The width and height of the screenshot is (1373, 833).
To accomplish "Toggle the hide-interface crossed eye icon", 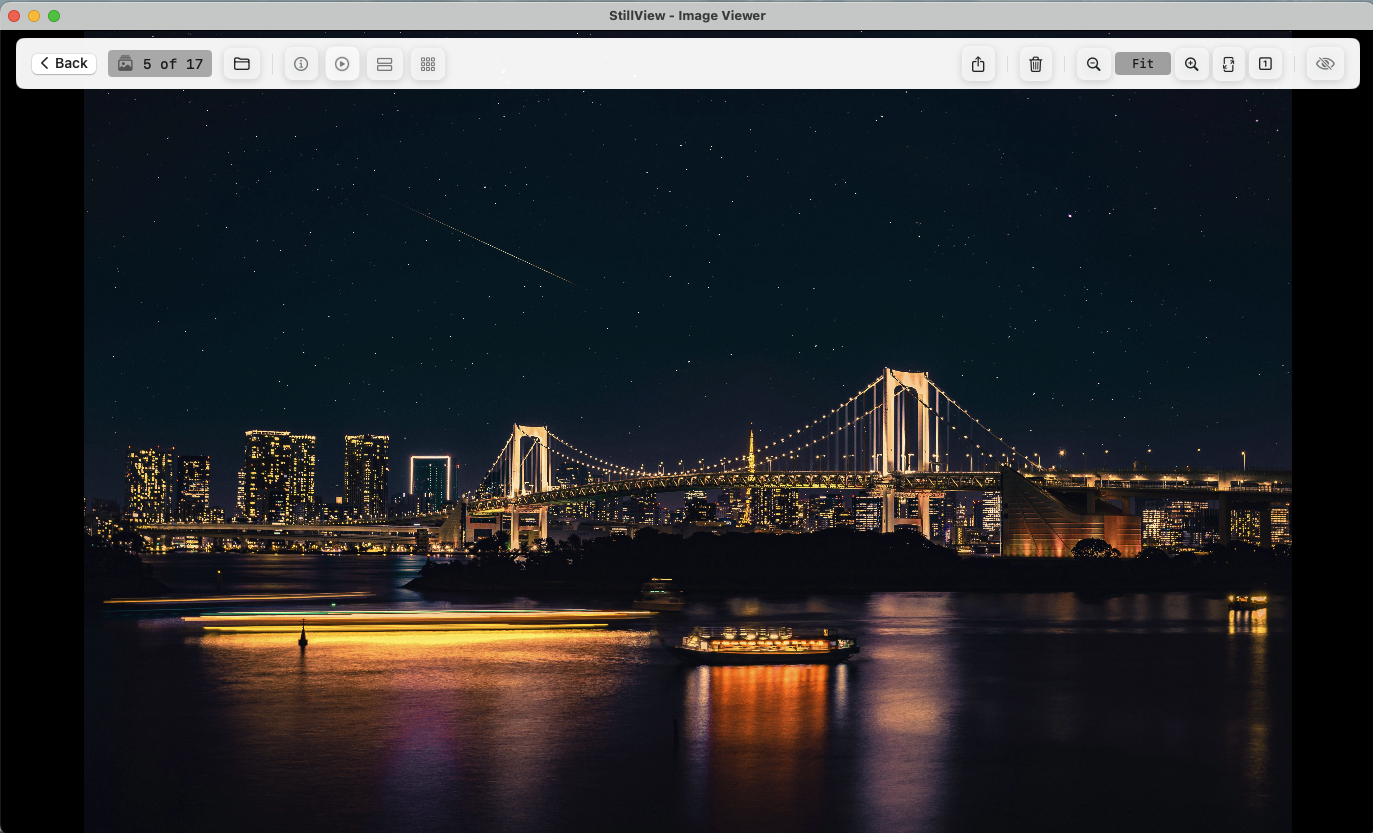I will click(1325, 64).
